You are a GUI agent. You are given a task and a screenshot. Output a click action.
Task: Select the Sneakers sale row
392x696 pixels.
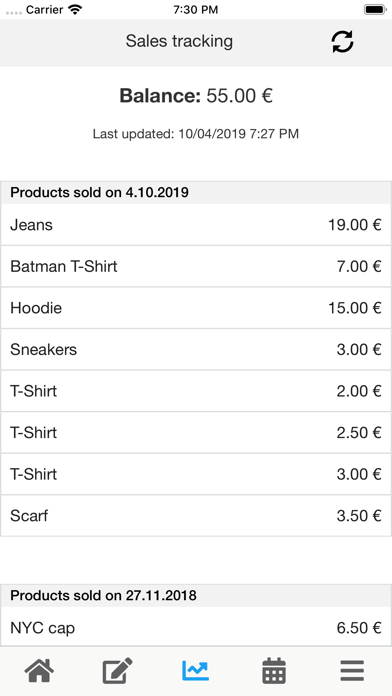[x=196, y=349]
